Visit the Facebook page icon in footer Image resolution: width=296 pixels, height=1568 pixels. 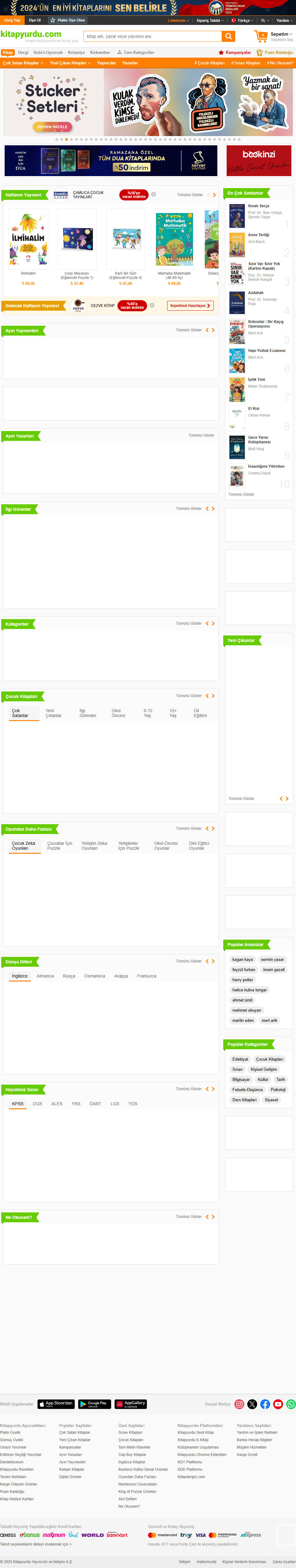[x=265, y=1404]
